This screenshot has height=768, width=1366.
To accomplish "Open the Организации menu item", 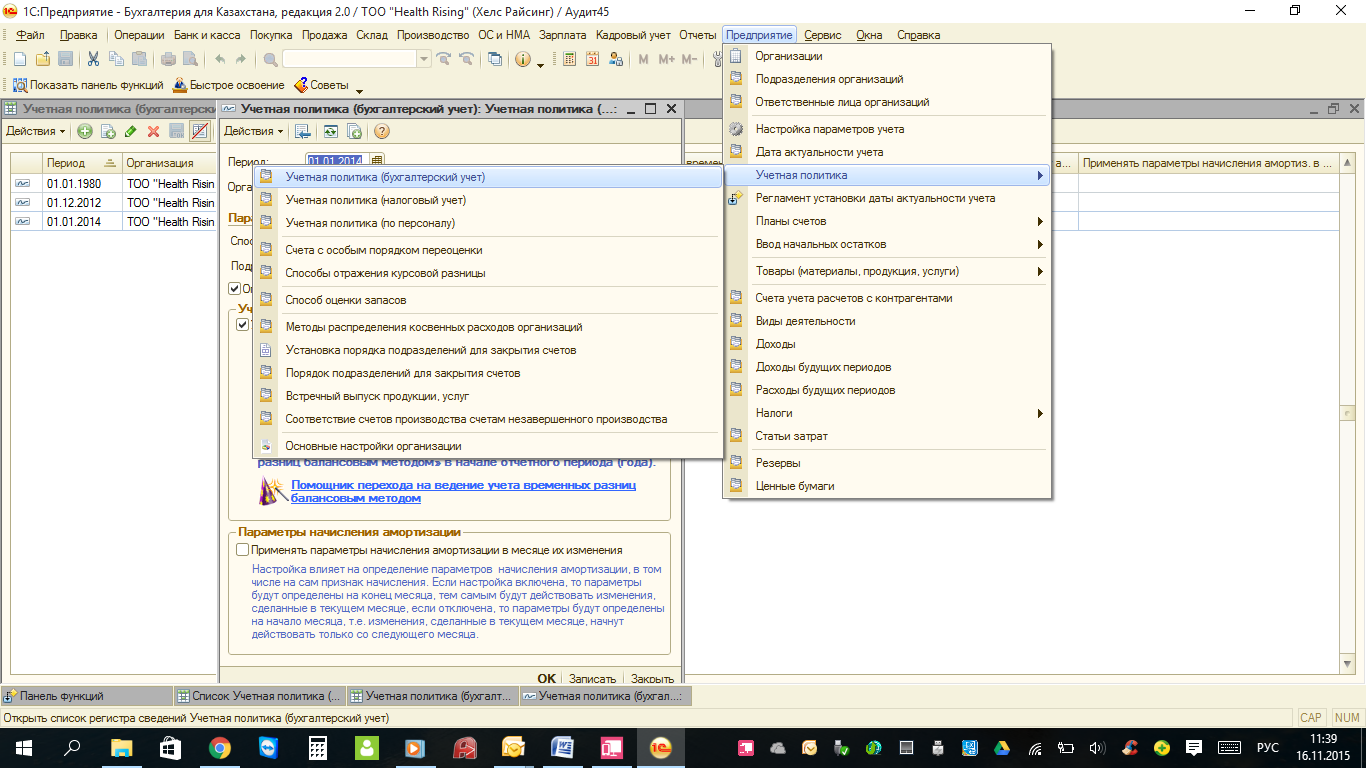I will 887,56.
